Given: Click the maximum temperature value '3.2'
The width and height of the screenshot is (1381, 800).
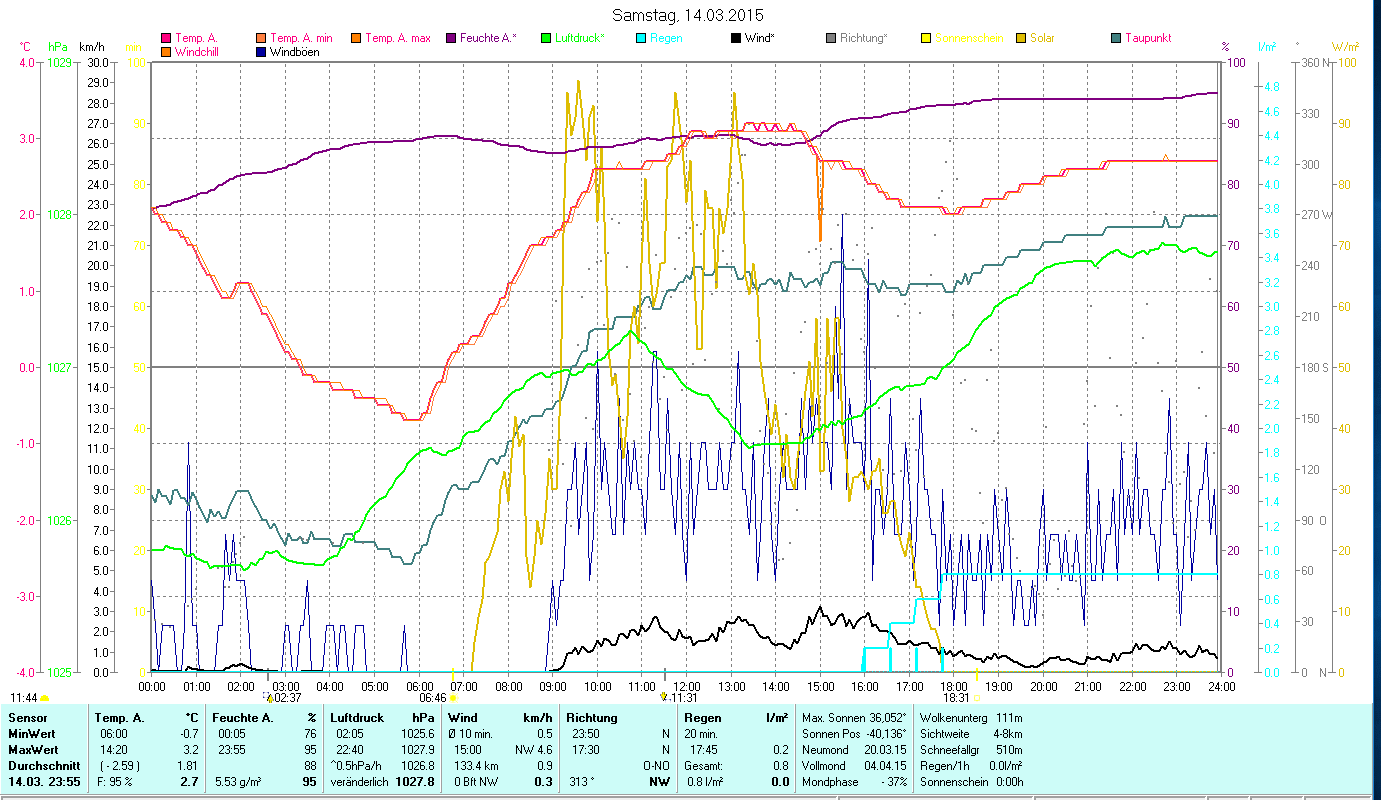Looking at the screenshot, I should click(193, 749).
